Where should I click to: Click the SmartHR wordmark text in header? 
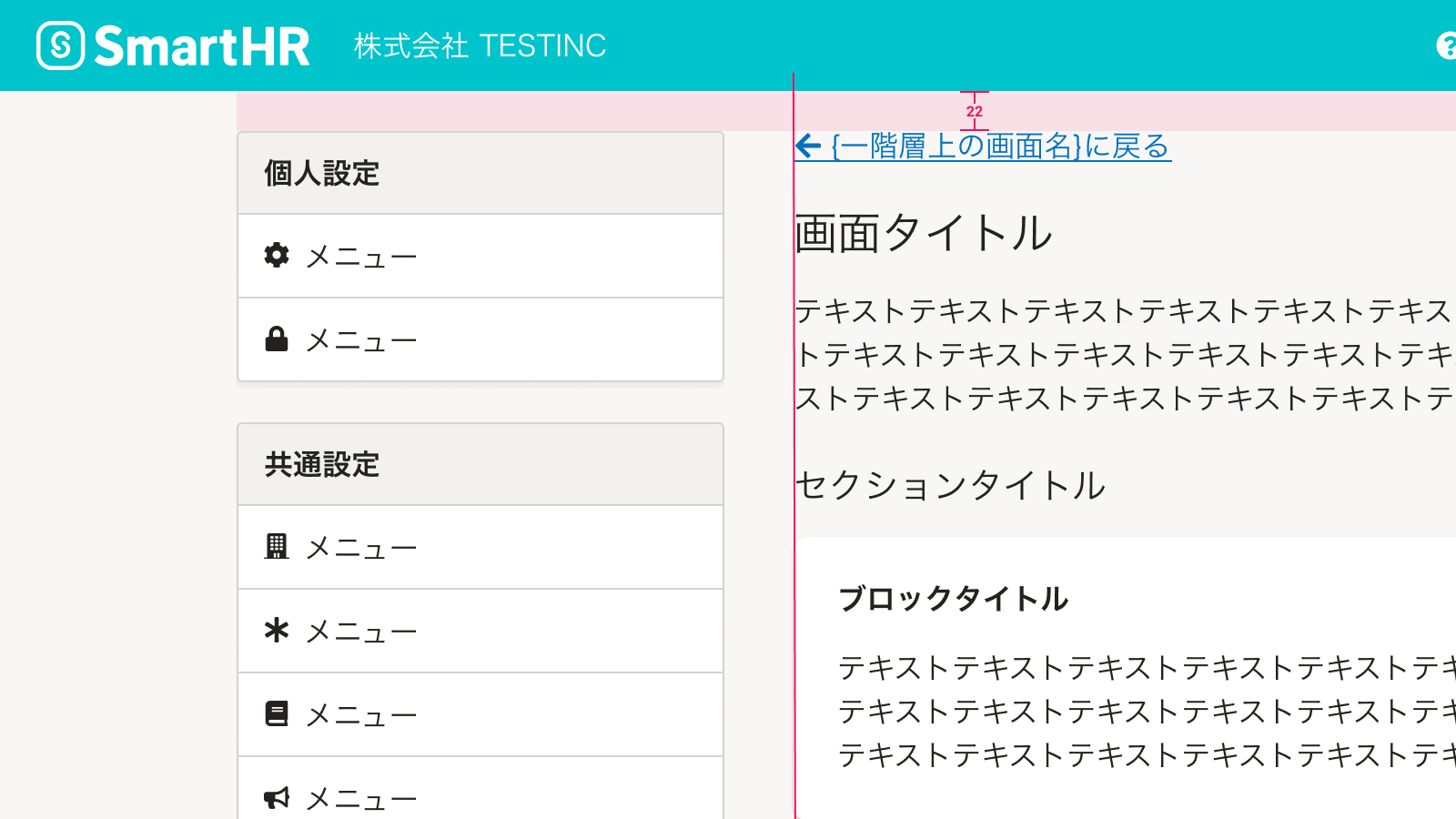pyautogui.click(x=202, y=46)
